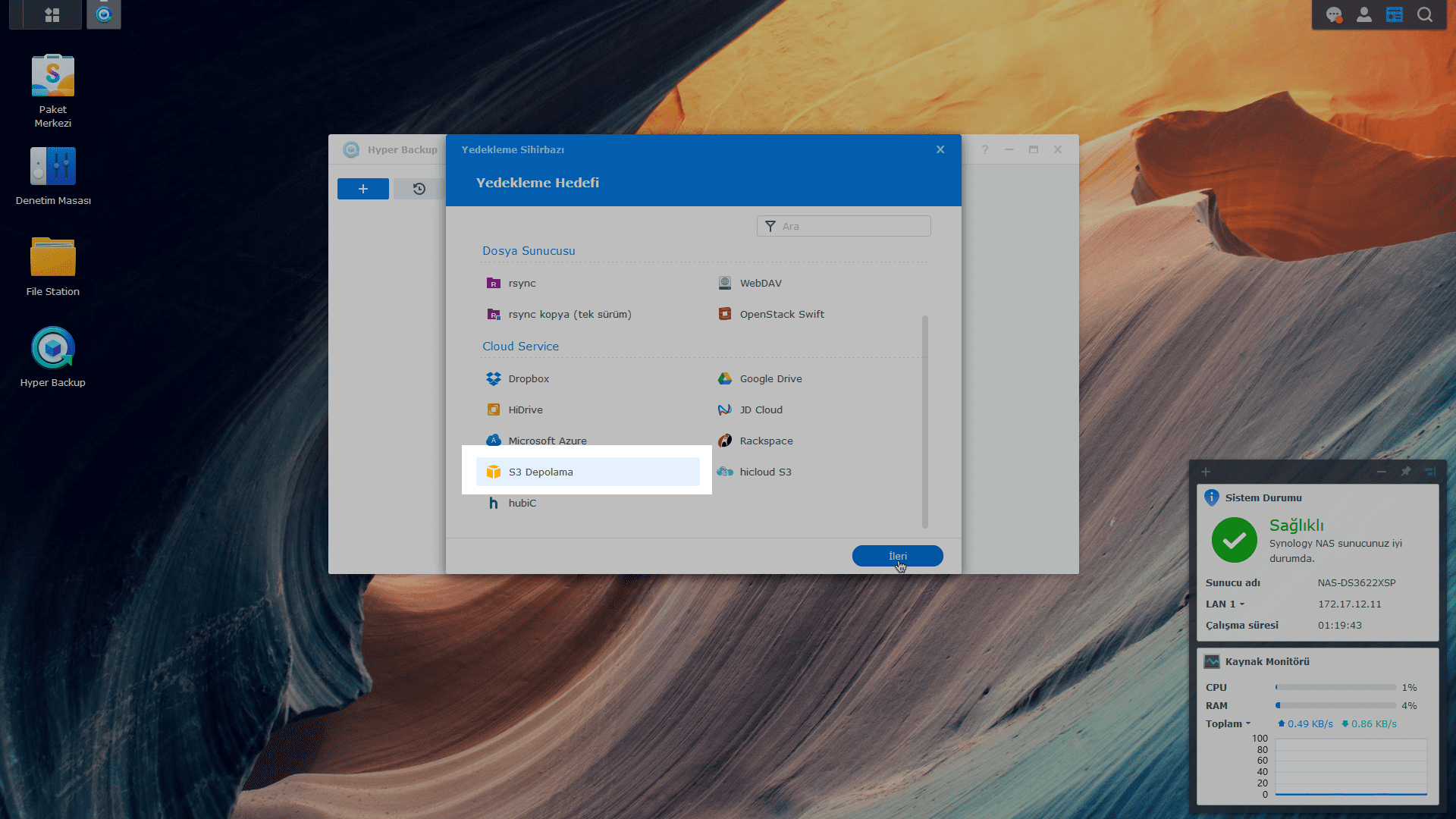Click the plus button to add widget
1456x819 pixels.
point(1206,472)
